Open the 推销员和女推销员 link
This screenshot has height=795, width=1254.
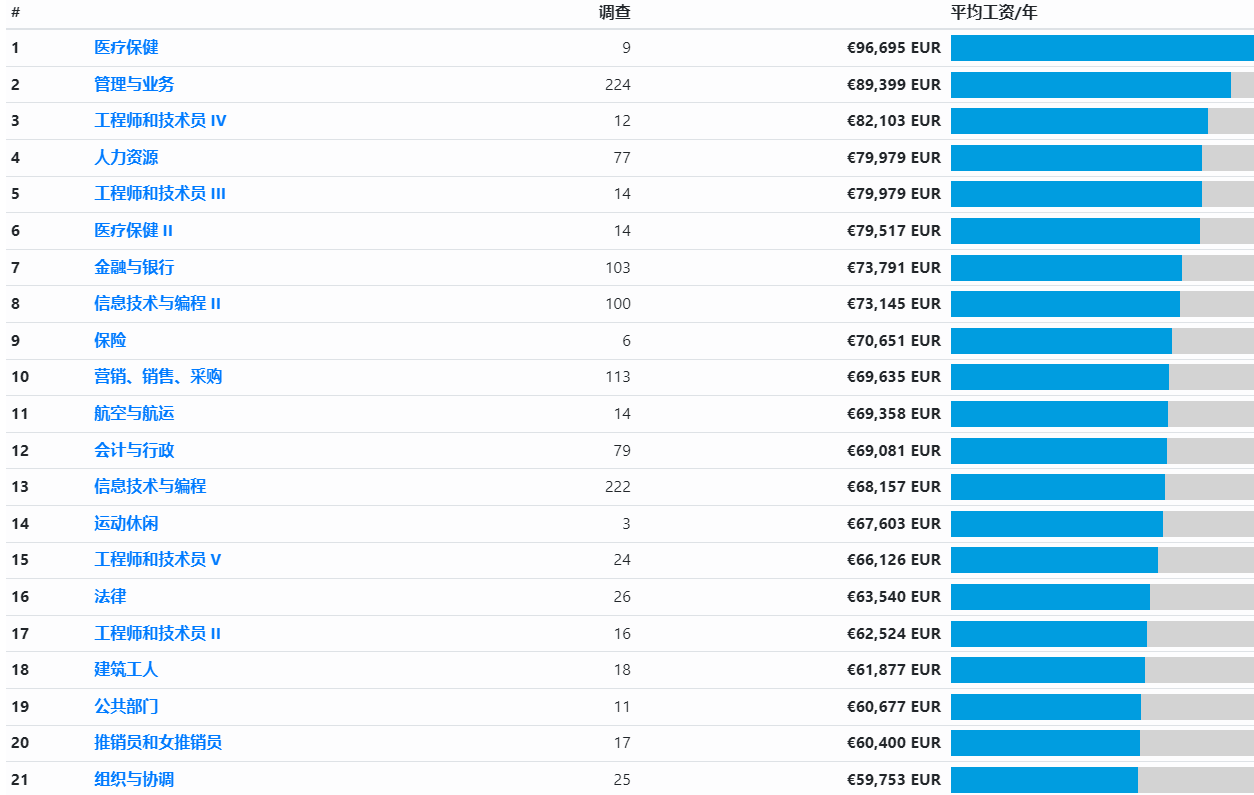pos(158,743)
